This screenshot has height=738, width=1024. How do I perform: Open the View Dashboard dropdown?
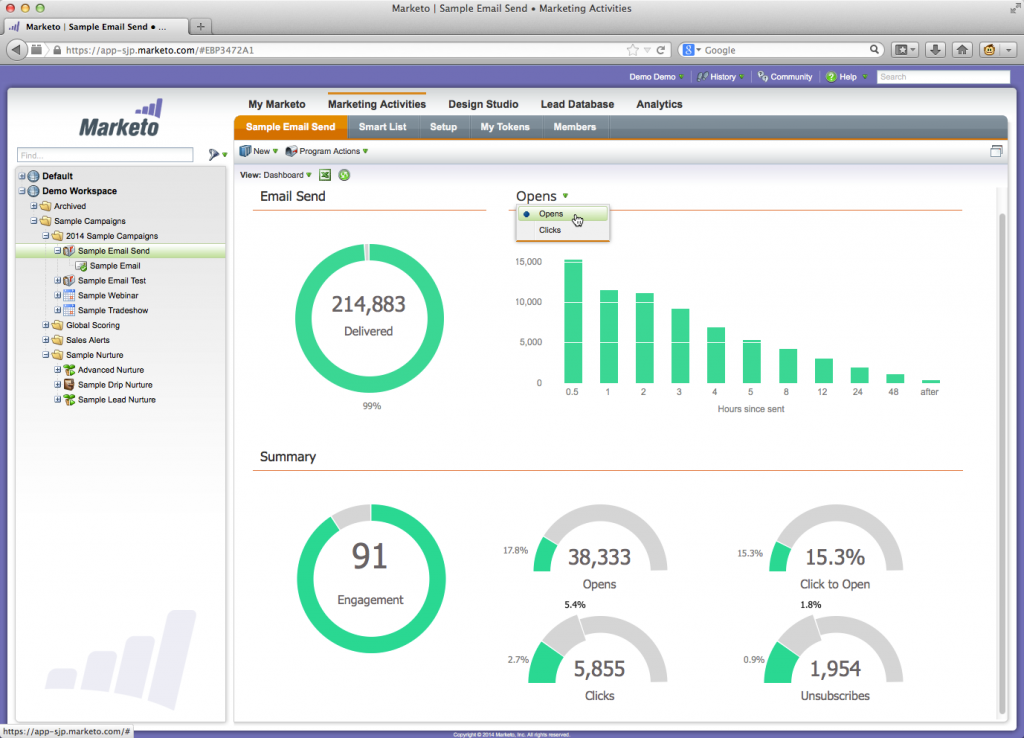click(x=287, y=175)
